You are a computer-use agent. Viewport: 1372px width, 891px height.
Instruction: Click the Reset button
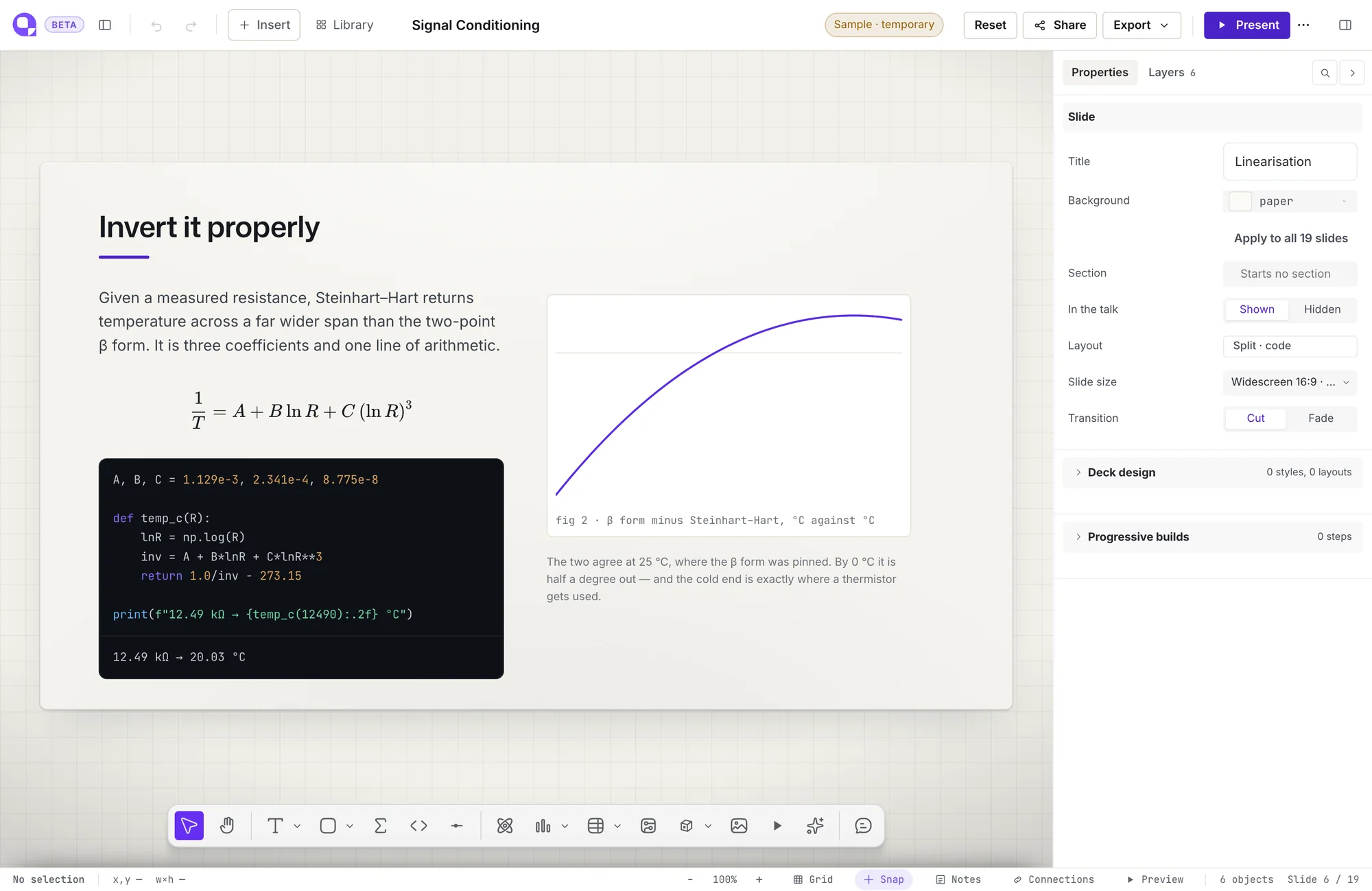click(990, 25)
